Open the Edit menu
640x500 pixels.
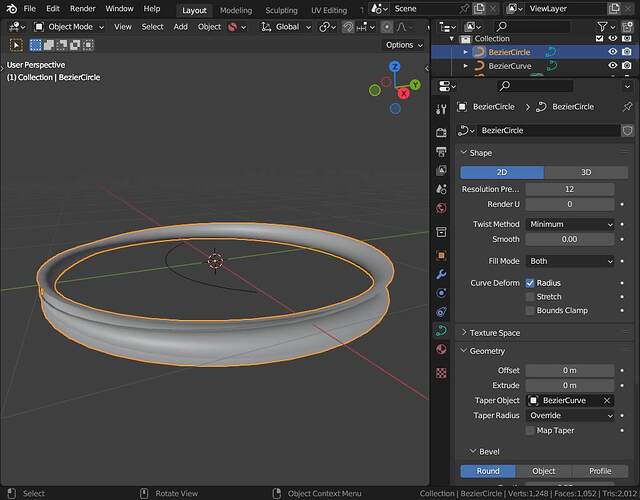(53, 9)
